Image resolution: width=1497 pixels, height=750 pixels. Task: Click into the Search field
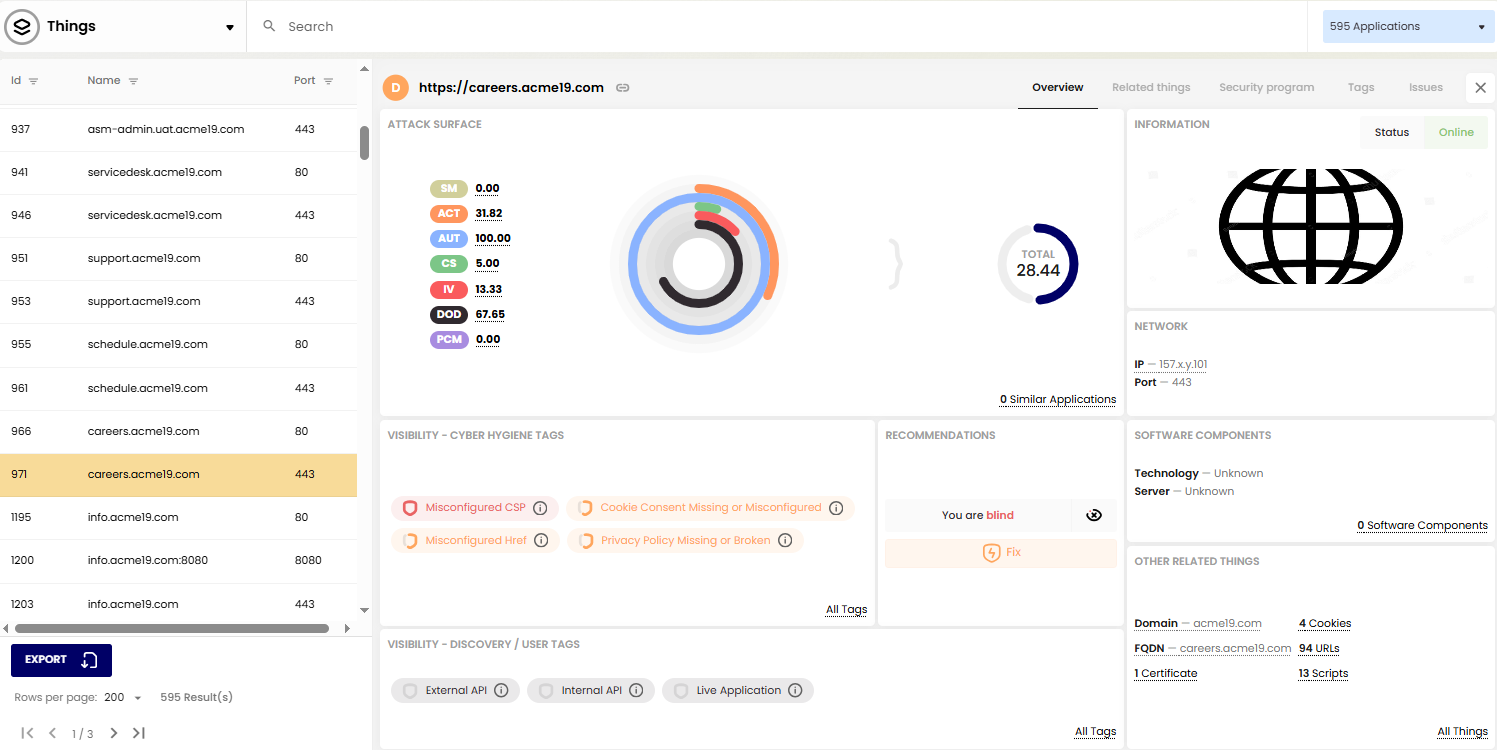[780, 27]
